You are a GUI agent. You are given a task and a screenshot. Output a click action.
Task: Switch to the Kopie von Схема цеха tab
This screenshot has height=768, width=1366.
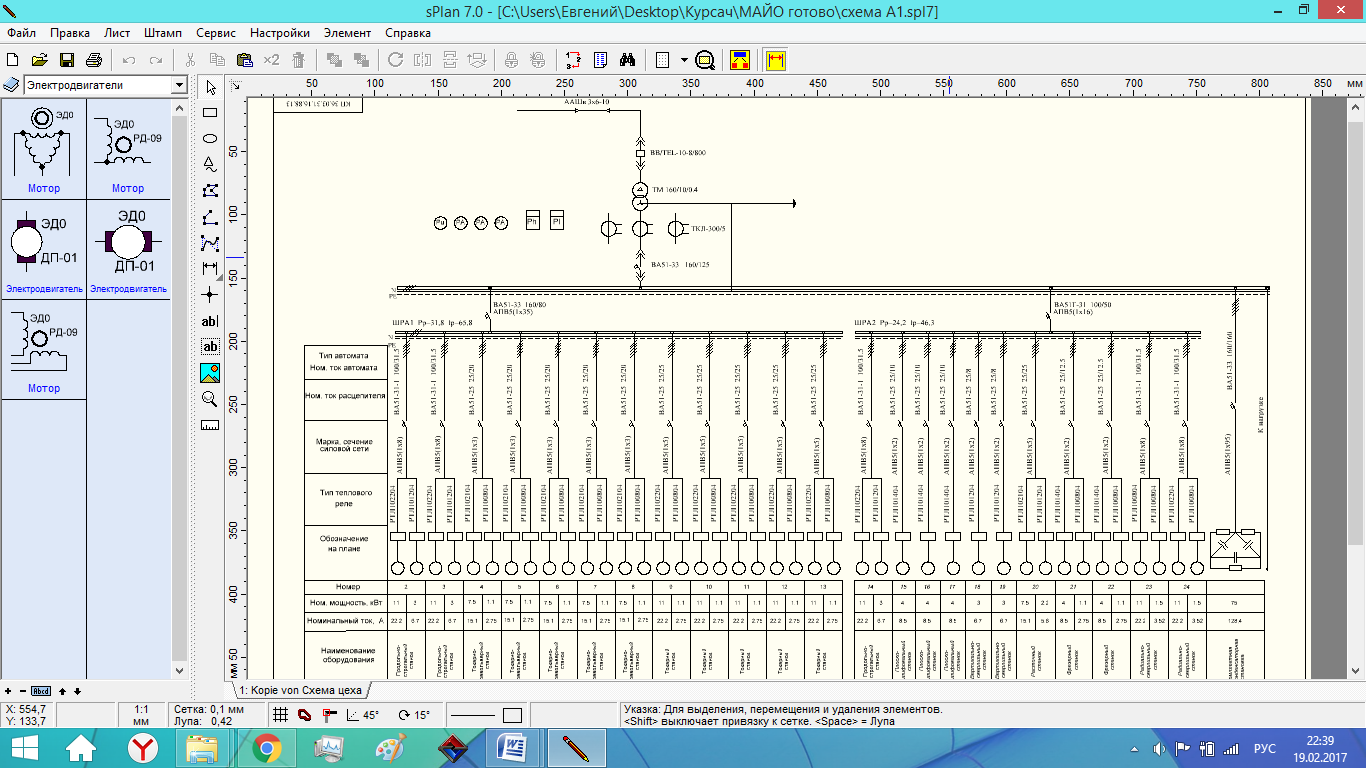click(301, 691)
